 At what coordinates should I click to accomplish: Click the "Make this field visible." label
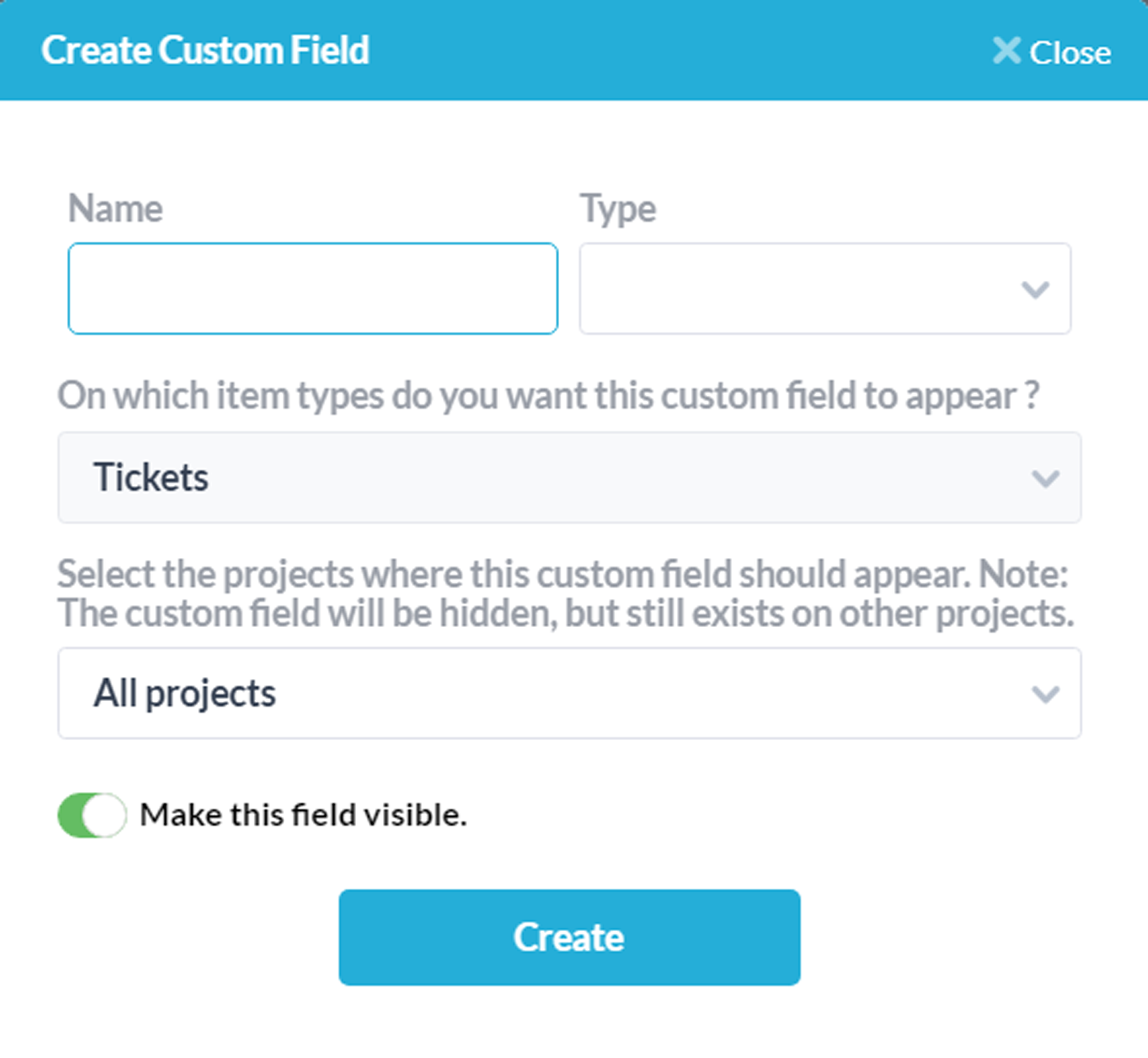[303, 815]
